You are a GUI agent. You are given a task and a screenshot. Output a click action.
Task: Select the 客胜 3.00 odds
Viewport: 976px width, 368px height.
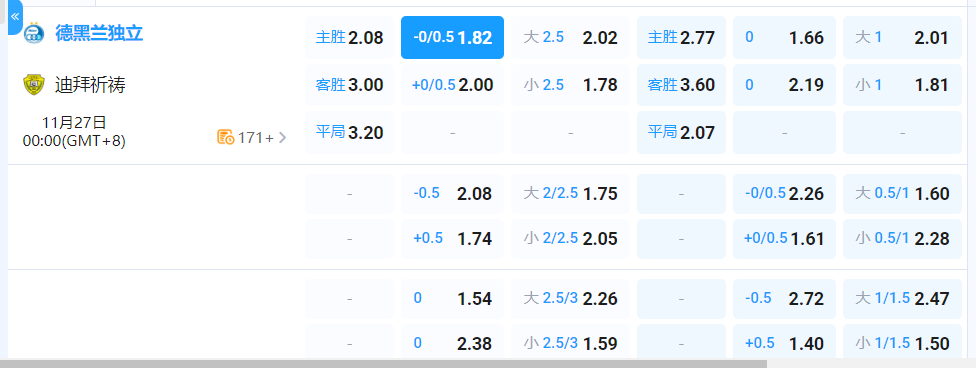(349, 85)
